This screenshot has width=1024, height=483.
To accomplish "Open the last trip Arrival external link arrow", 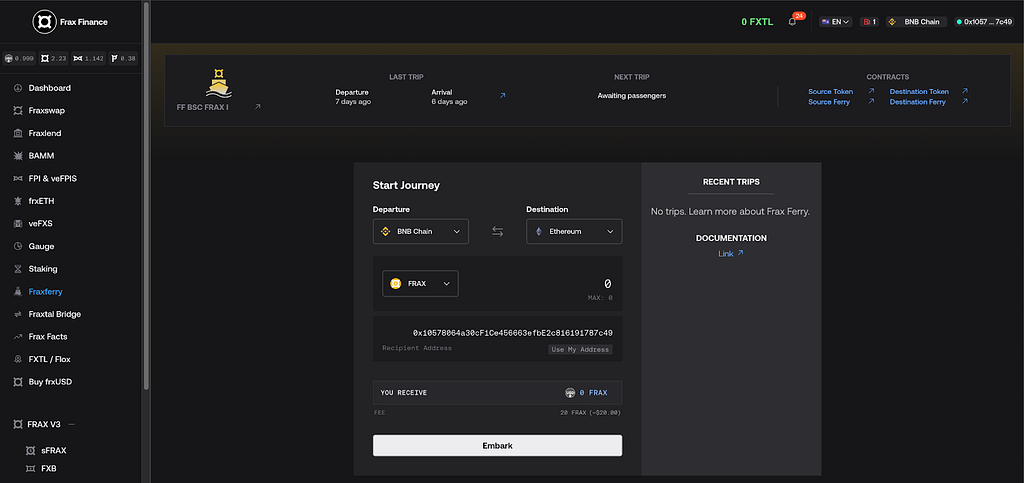I will [502, 95].
